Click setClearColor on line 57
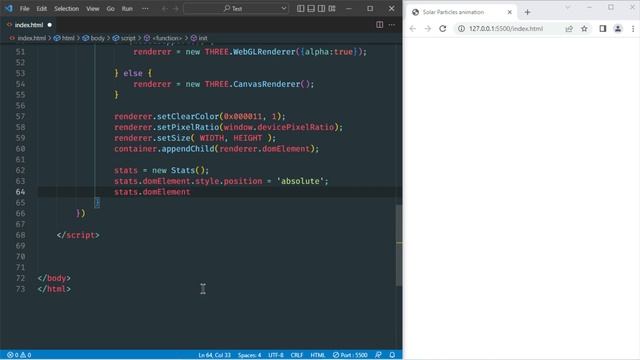The height and width of the screenshot is (360, 640). point(188,116)
